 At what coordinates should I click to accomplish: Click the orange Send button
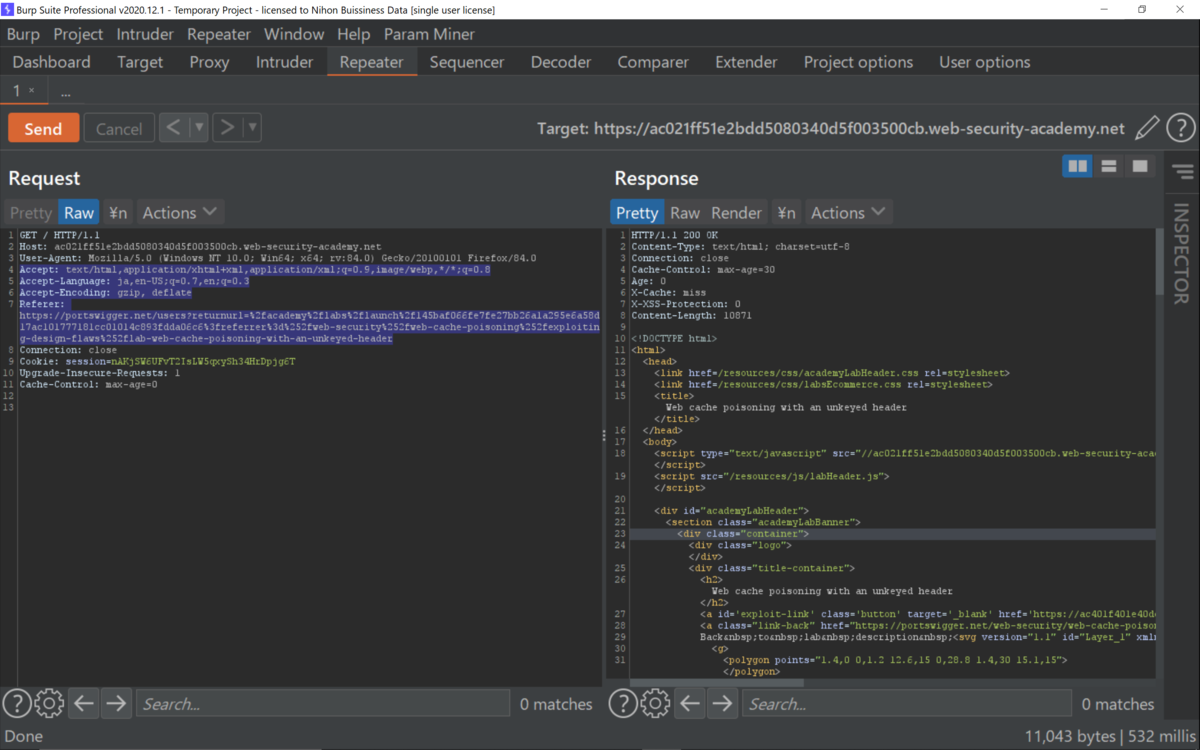click(43, 128)
